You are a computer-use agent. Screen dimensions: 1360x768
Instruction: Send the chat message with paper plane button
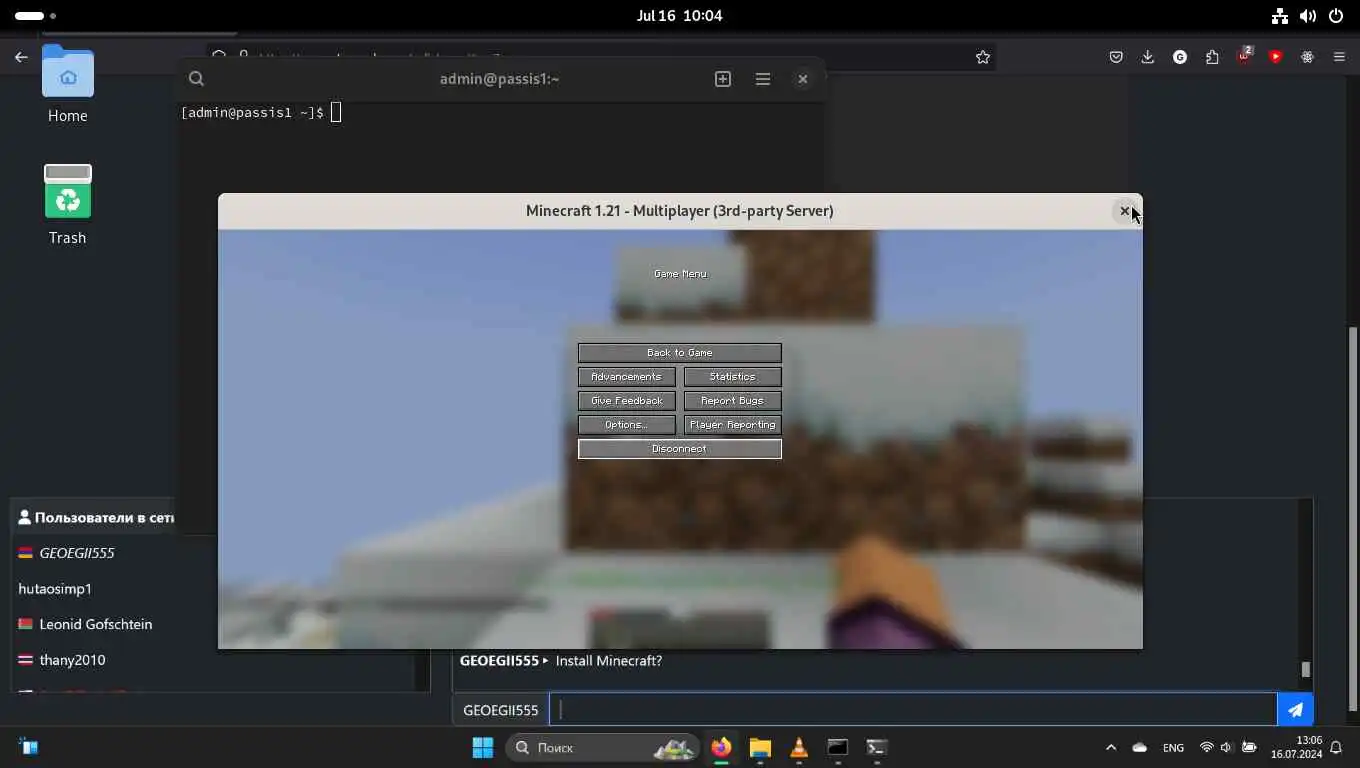(1295, 710)
